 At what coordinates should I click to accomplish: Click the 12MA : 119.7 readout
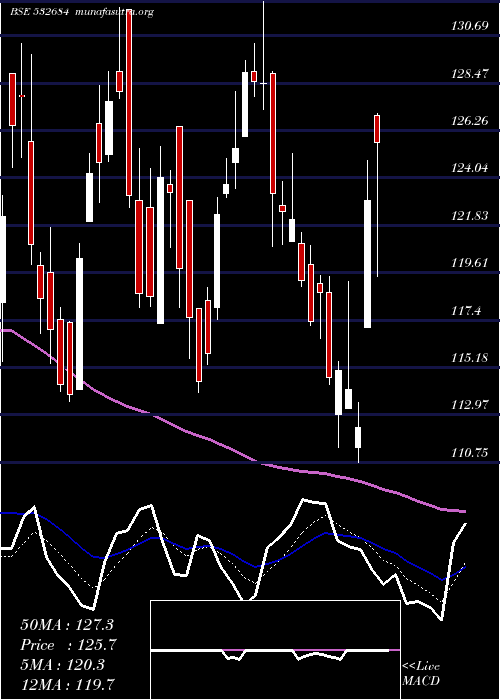coord(67,684)
